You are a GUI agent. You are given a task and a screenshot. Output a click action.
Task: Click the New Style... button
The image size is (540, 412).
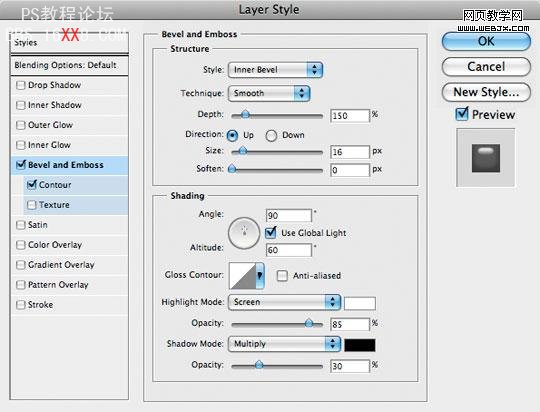click(x=486, y=92)
